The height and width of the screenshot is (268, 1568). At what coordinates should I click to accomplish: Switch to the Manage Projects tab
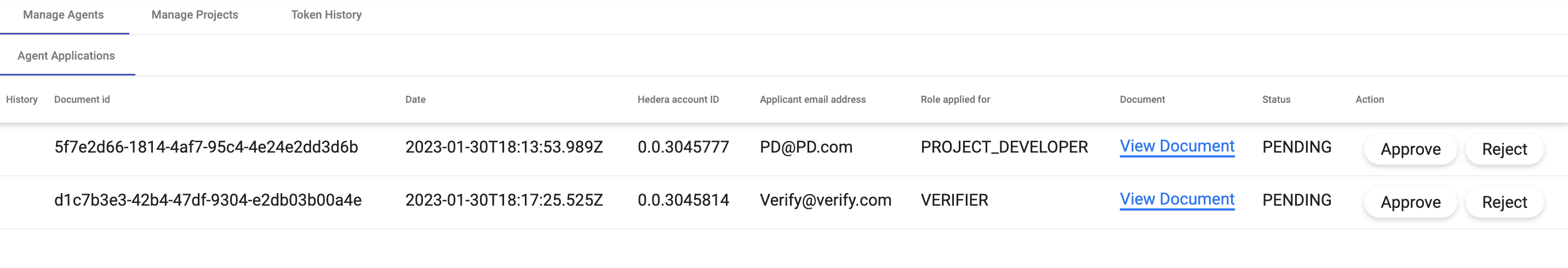pyautogui.click(x=195, y=15)
